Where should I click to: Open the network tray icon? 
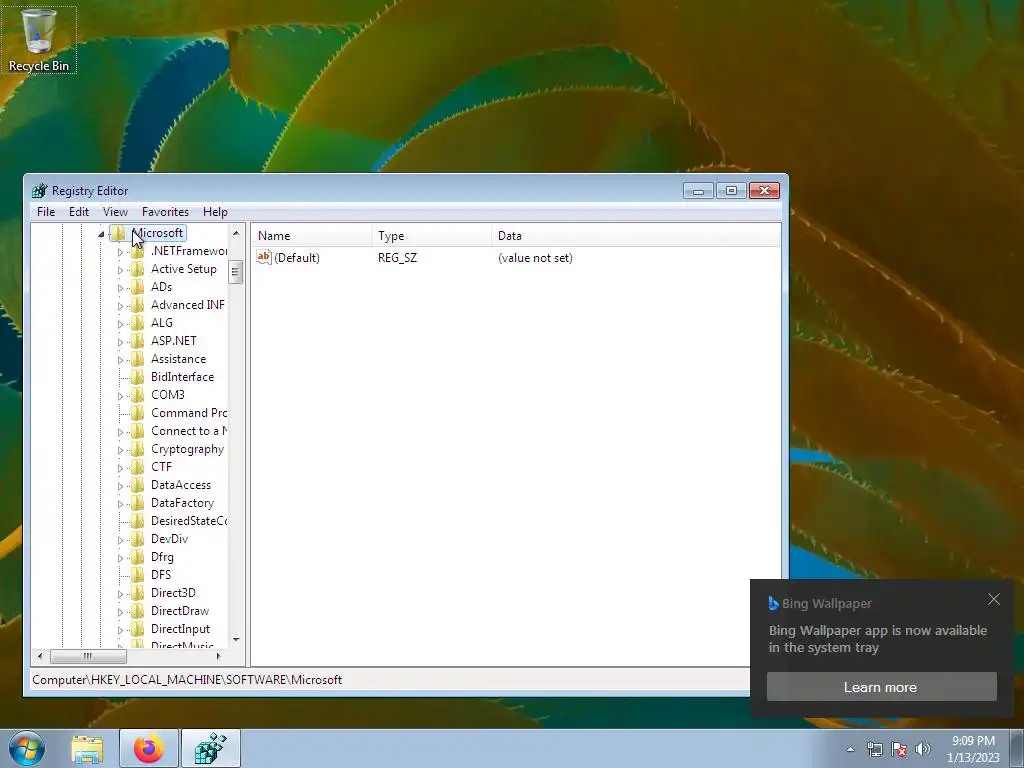[x=874, y=750]
